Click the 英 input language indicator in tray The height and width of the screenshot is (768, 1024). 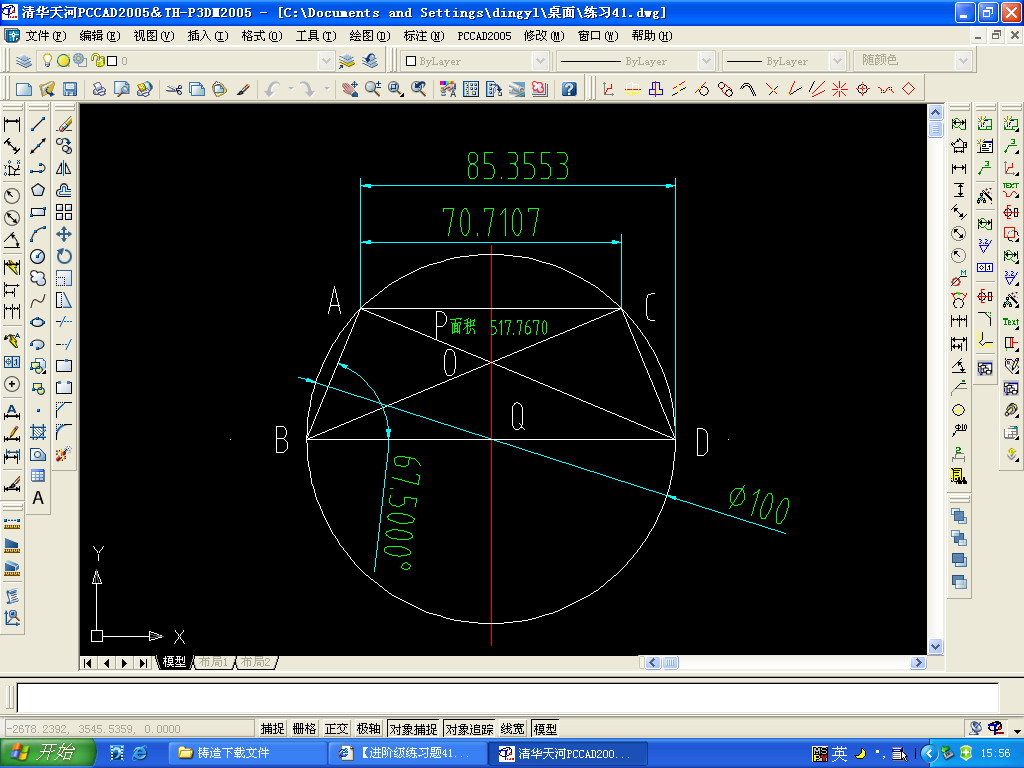click(x=840, y=754)
